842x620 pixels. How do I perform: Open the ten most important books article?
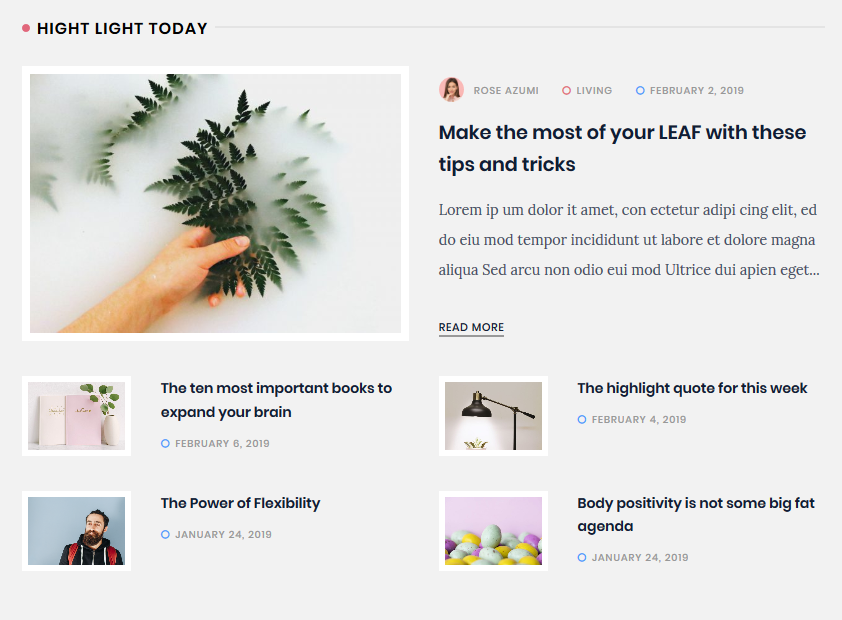click(276, 400)
